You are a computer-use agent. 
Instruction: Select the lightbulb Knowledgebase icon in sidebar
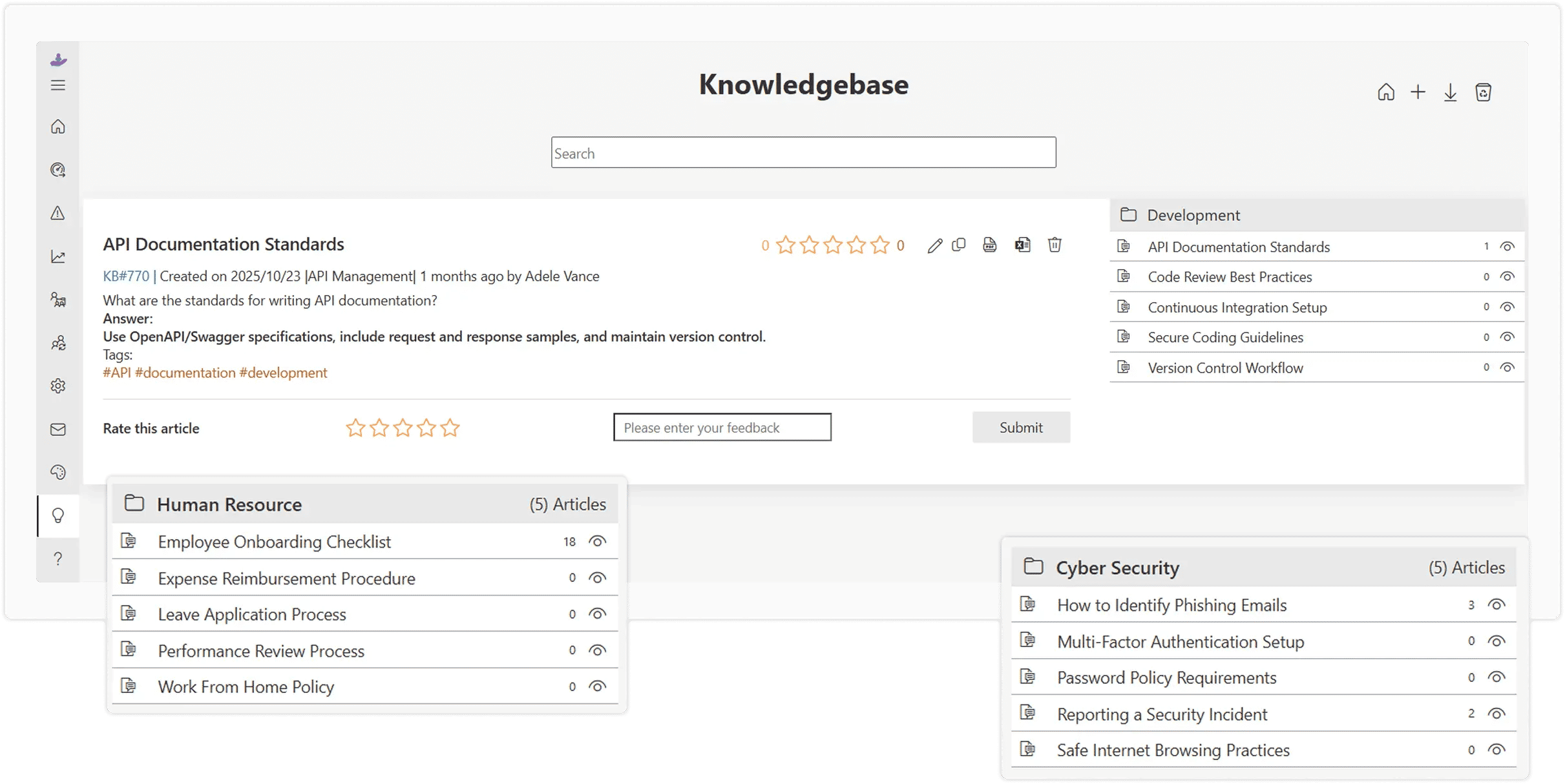[58, 515]
